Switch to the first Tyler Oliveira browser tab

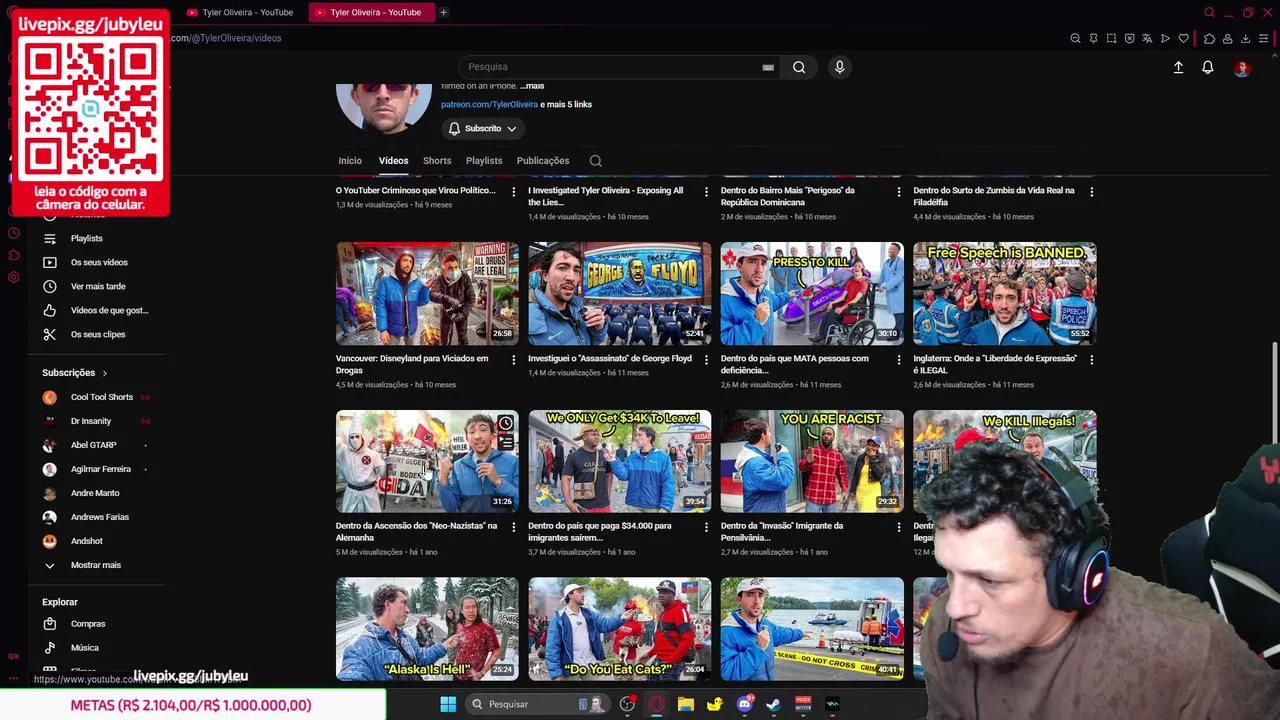240,12
